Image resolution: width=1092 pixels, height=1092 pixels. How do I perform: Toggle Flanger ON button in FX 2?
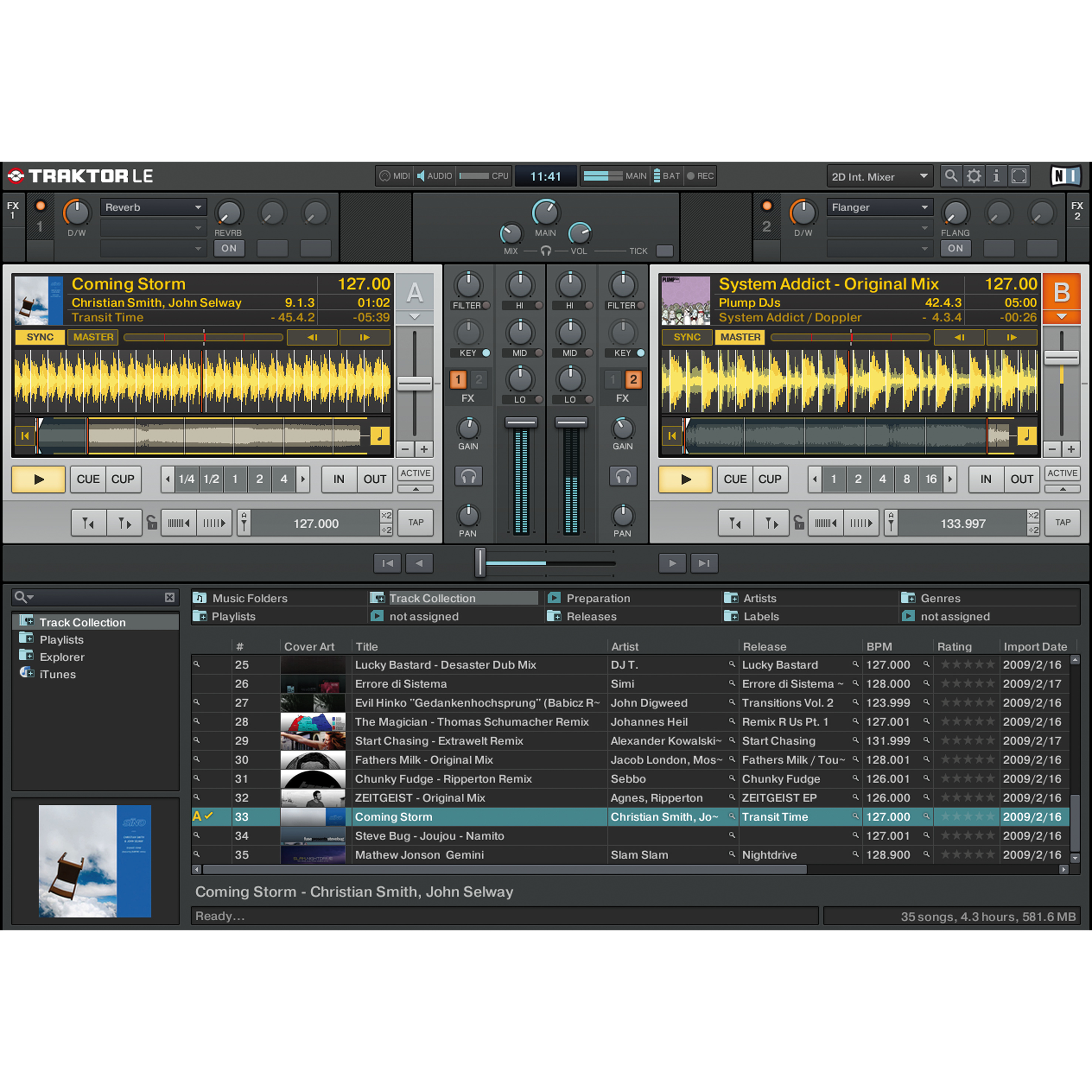[x=955, y=248]
